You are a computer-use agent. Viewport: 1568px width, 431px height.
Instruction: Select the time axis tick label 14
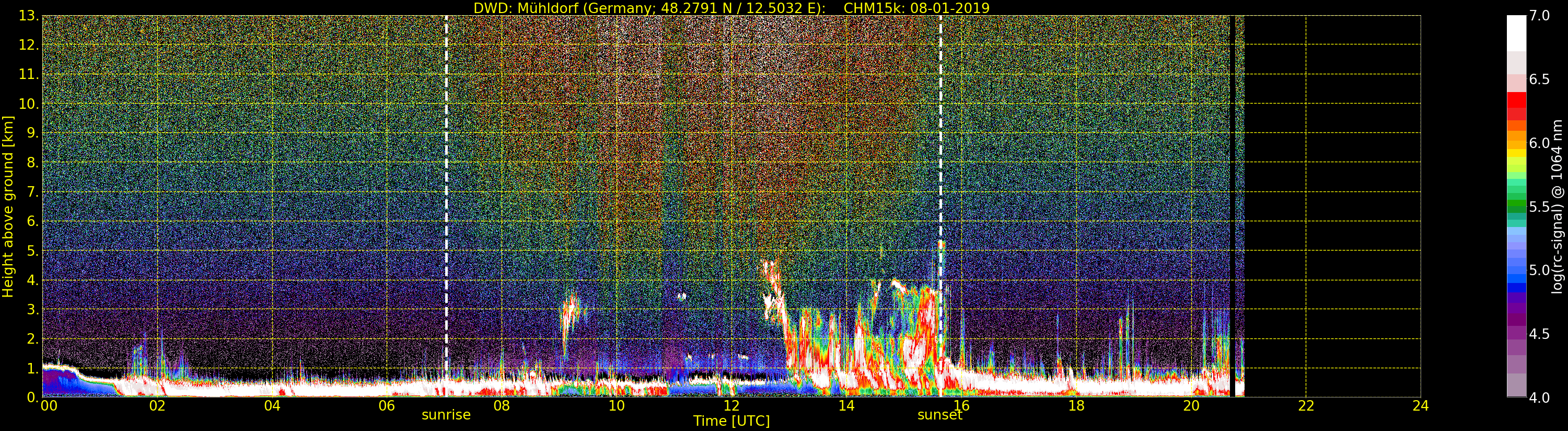tap(846, 406)
